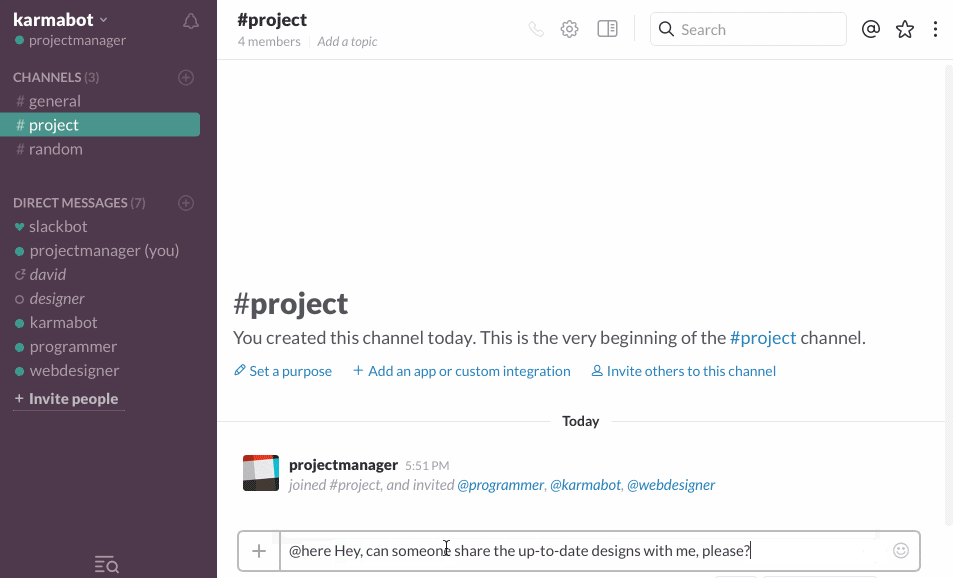The image size is (953, 578).
Task: Expand the 4 members list
Action: coord(269,42)
